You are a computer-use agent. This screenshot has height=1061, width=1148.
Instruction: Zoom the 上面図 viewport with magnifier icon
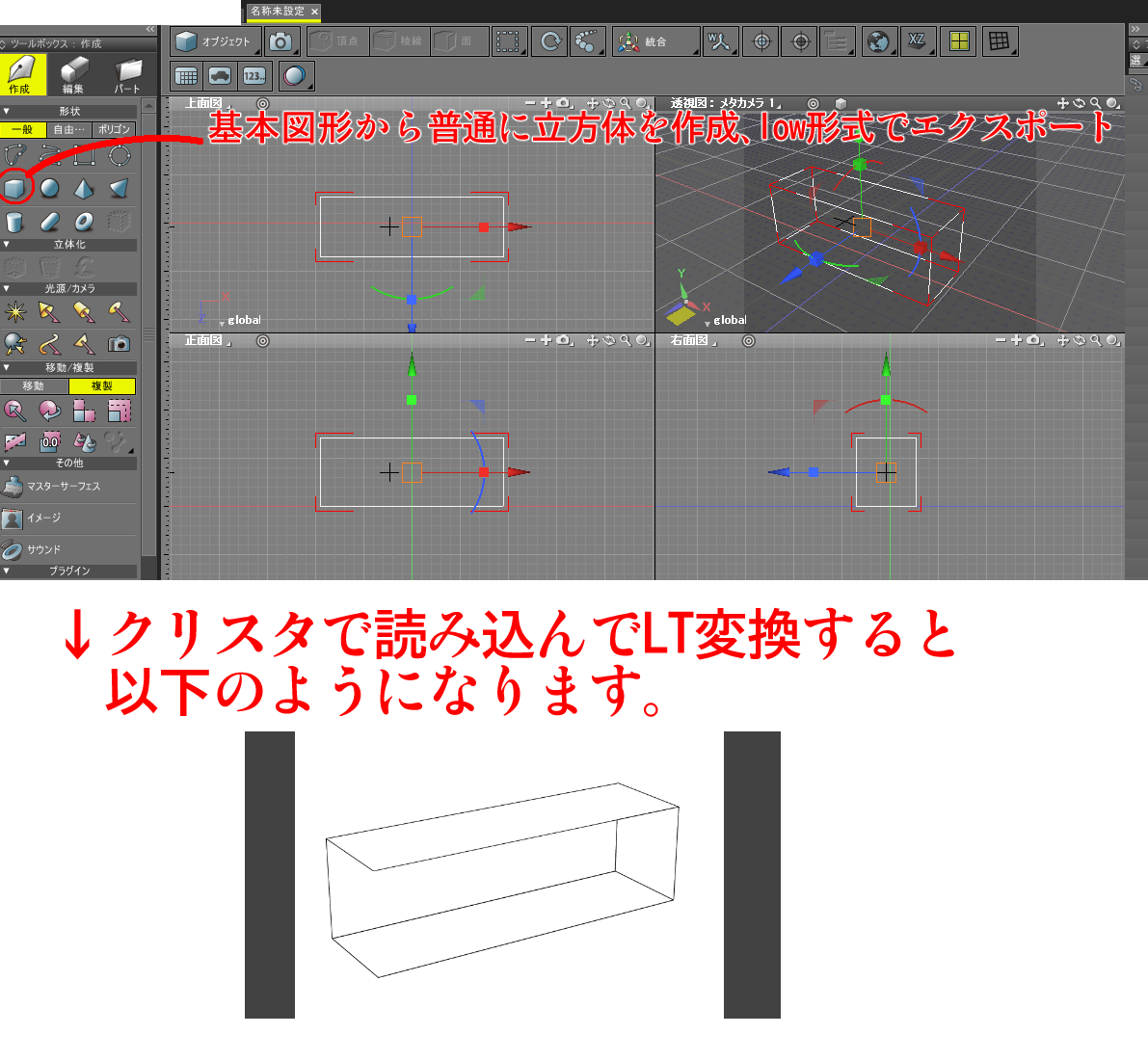coord(626,104)
